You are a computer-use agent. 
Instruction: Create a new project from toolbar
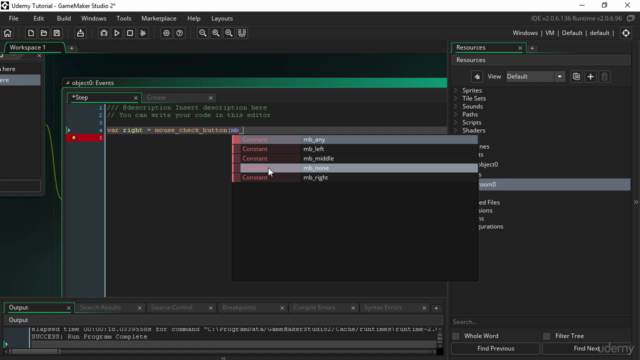tap(31, 33)
